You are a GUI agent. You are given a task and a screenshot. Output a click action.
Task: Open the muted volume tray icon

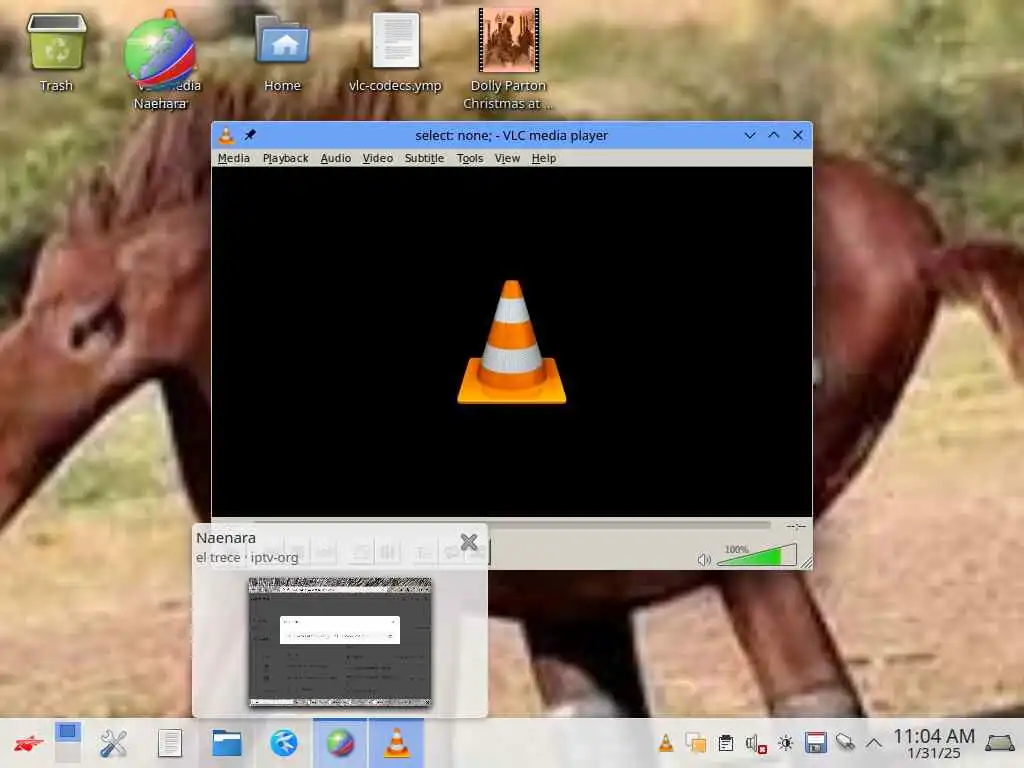pyautogui.click(x=756, y=743)
